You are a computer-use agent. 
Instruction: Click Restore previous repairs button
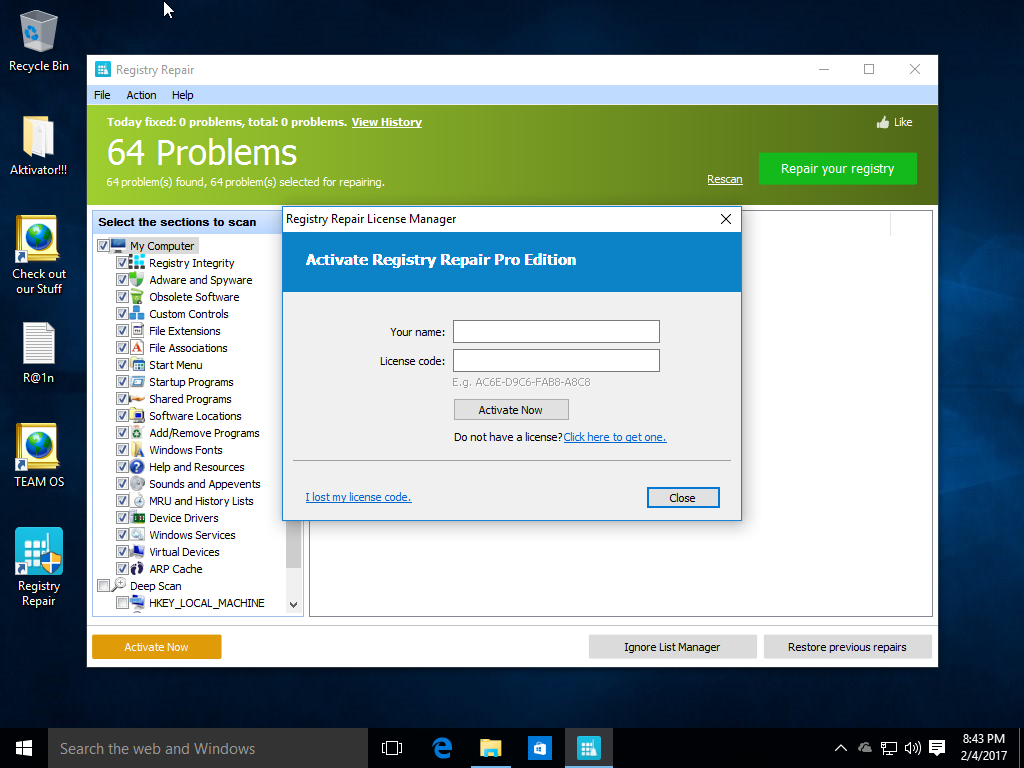847,647
